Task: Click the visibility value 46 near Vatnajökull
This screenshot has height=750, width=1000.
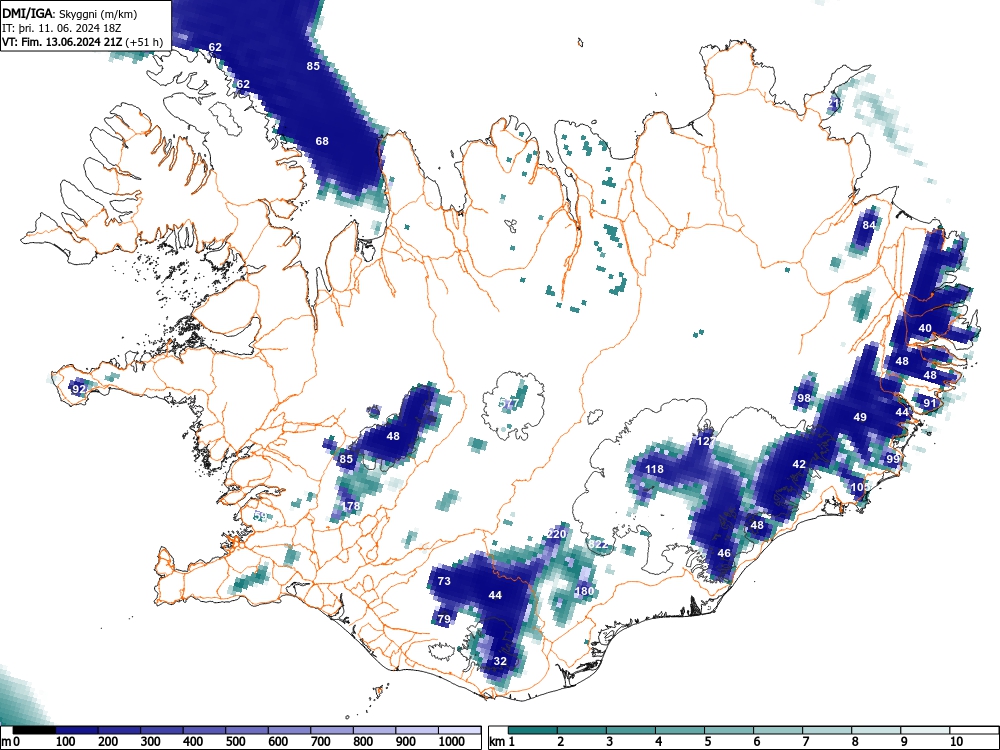Action: click(724, 553)
